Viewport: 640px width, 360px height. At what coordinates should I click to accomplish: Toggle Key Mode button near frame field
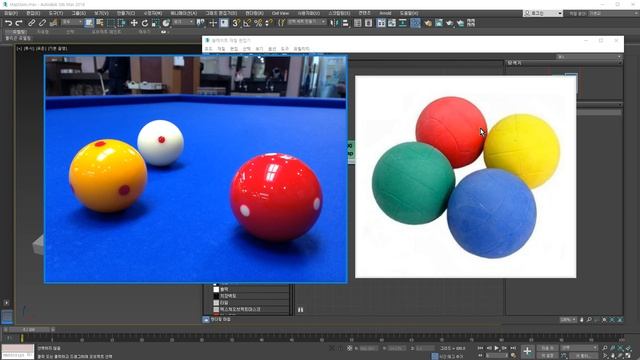480,356
